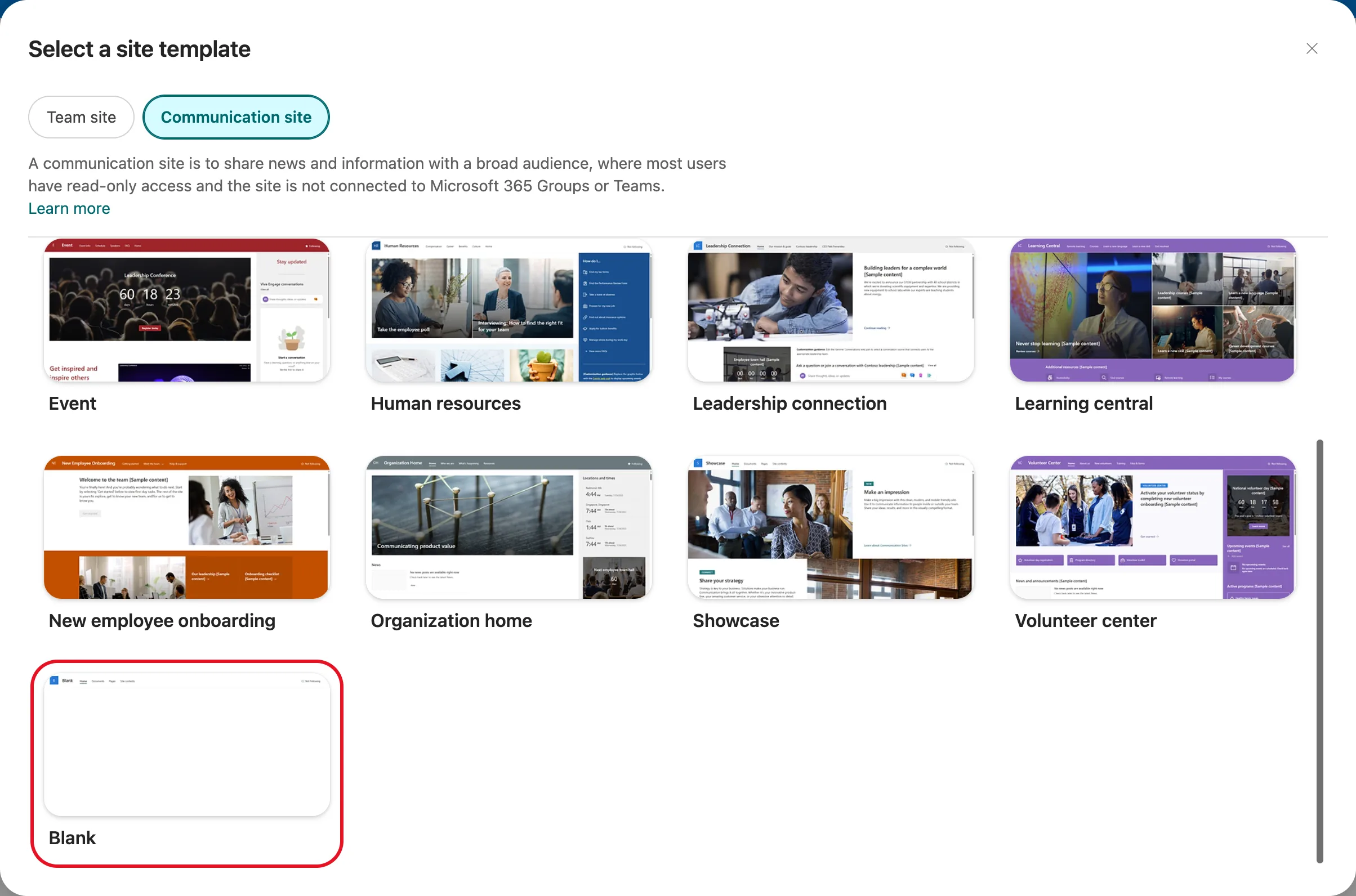
Task: Open the Learn more link
Action: (69, 209)
